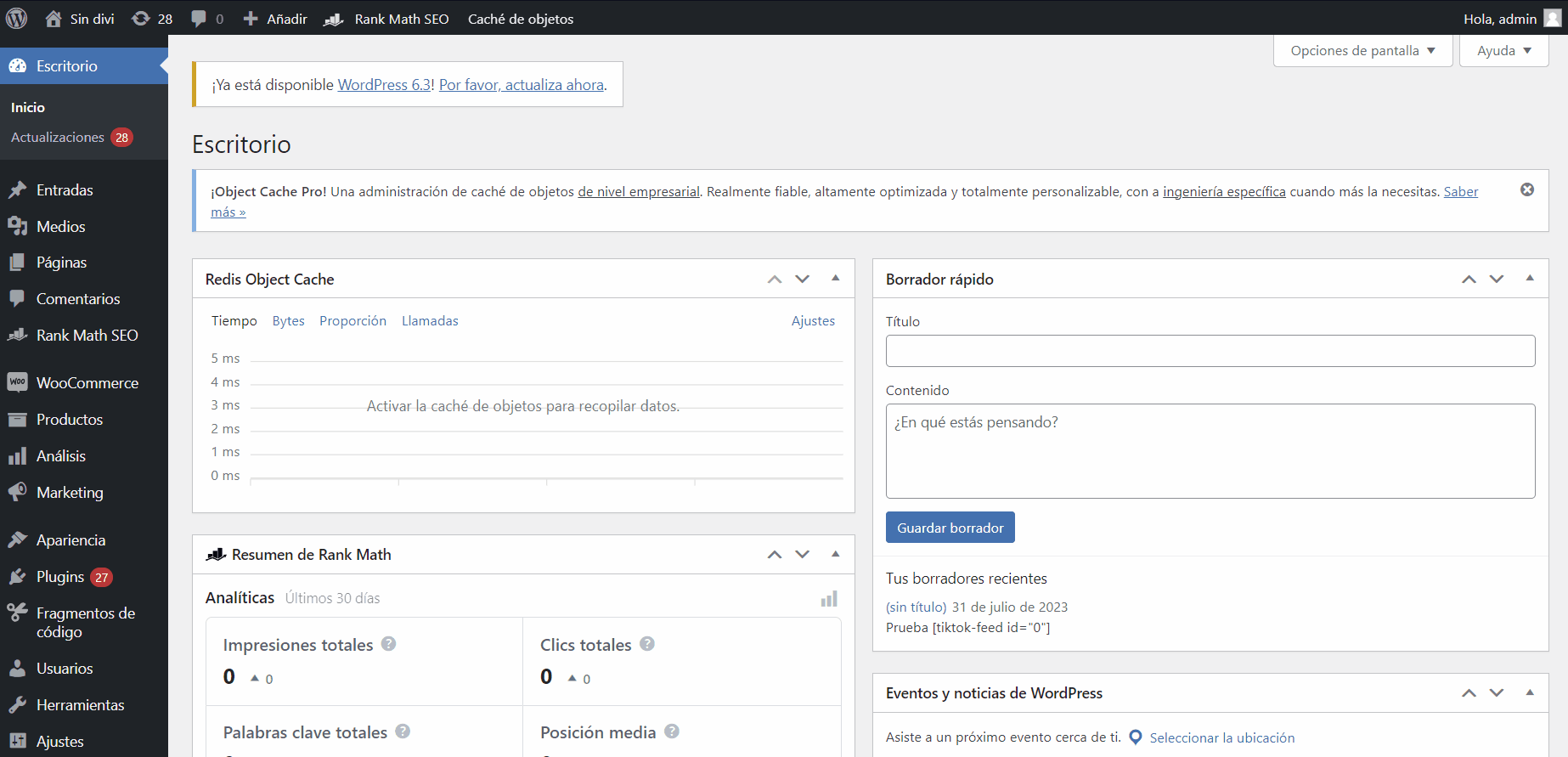Open WooCommerce in the sidebar menu
The image size is (1568, 757).
click(x=87, y=383)
